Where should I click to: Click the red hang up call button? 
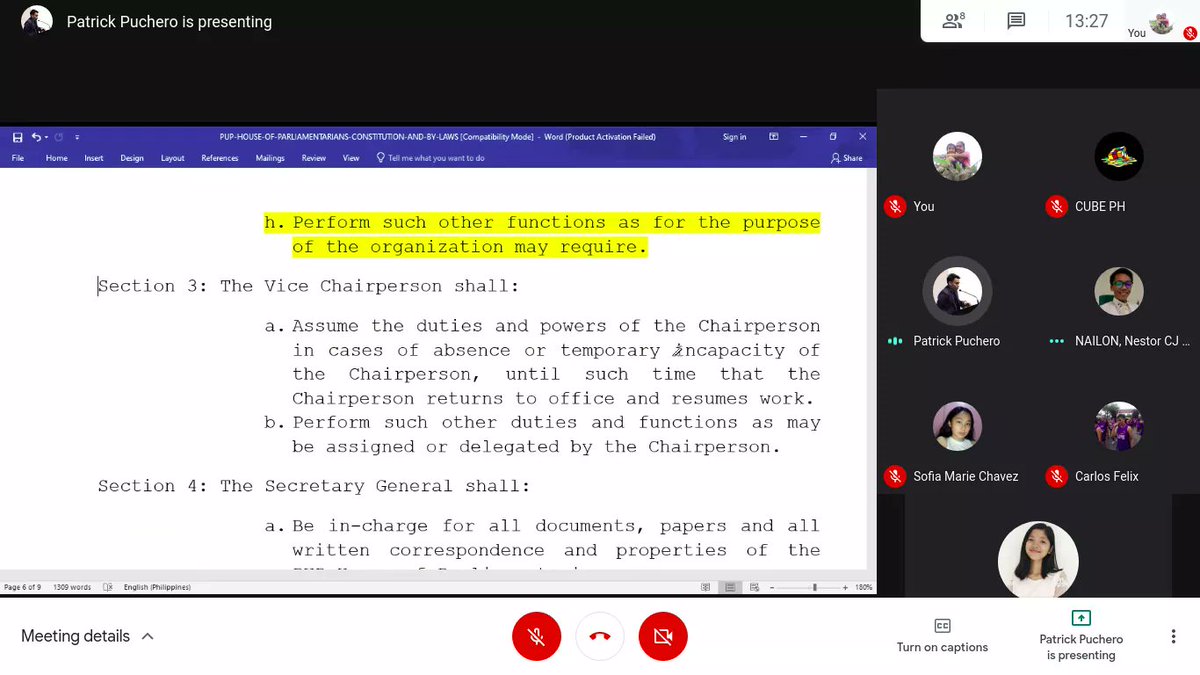click(x=600, y=636)
